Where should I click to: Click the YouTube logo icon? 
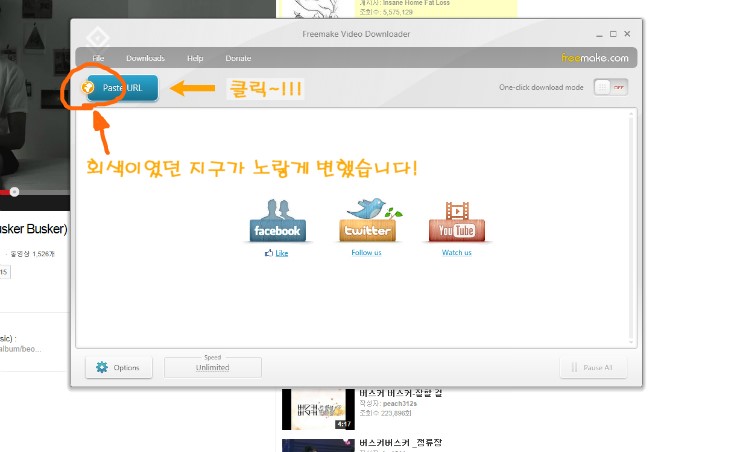pyautogui.click(x=457, y=222)
